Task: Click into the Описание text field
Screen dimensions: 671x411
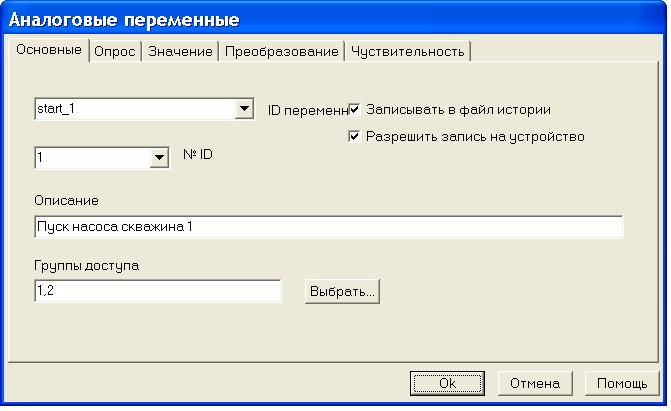Action: pos(328,227)
